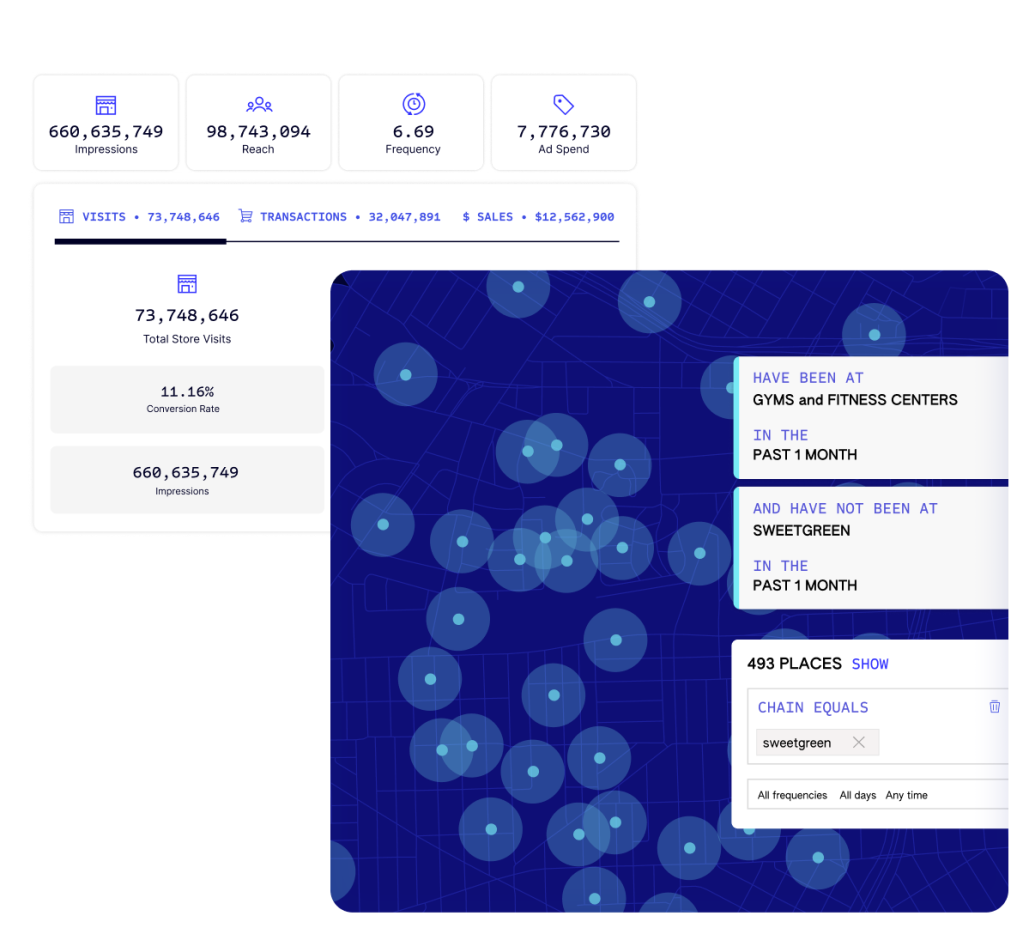Open the All days filter
This screenshot has height=928, width=1023.
(x=857, y=795)
